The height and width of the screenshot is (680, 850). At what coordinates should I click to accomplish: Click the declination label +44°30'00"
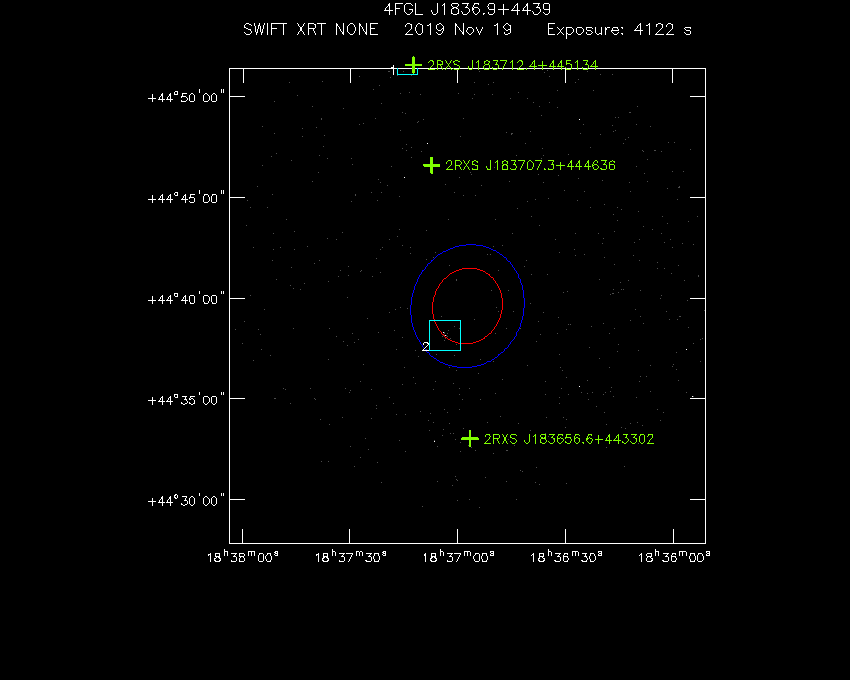186,501
